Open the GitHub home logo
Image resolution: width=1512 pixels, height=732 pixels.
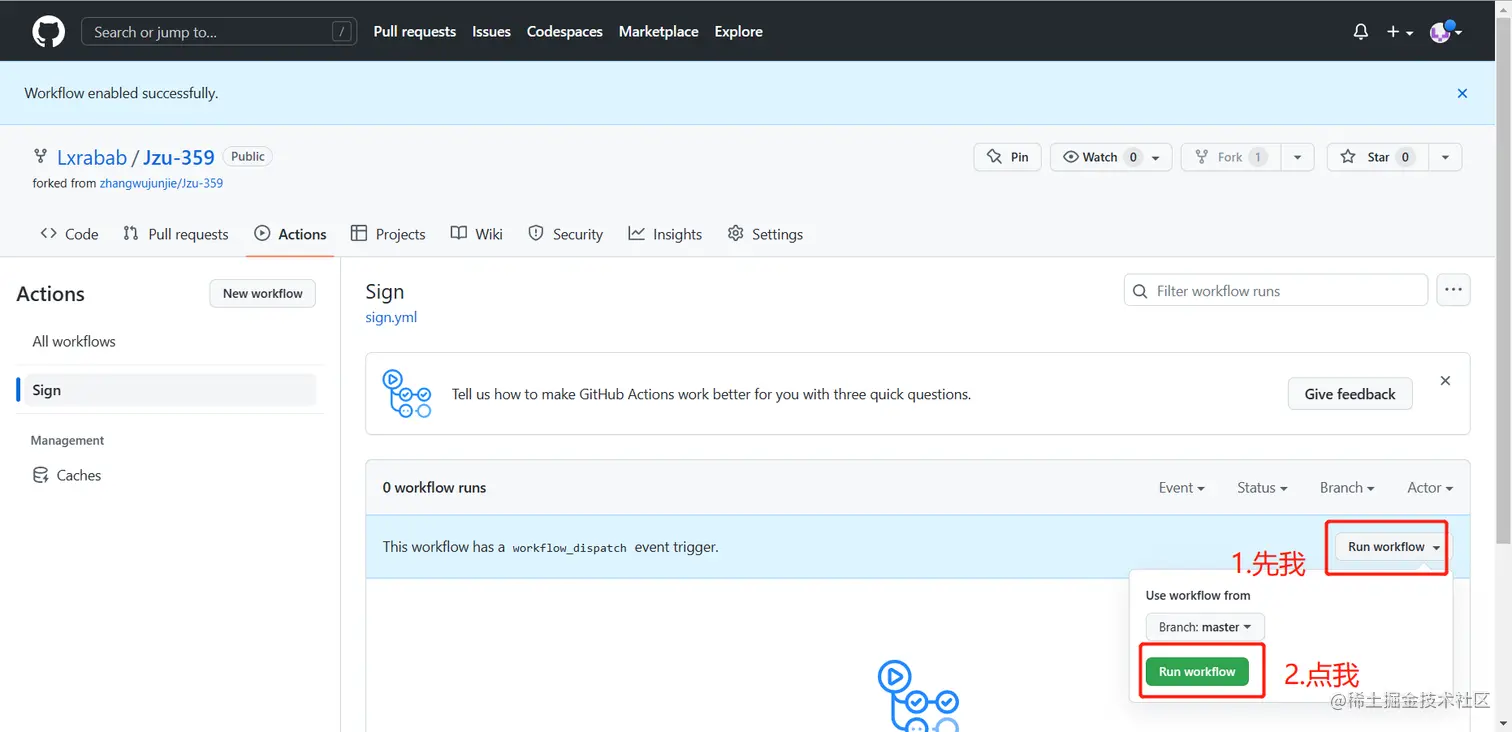pyautogui.click(x=48, y=32)
